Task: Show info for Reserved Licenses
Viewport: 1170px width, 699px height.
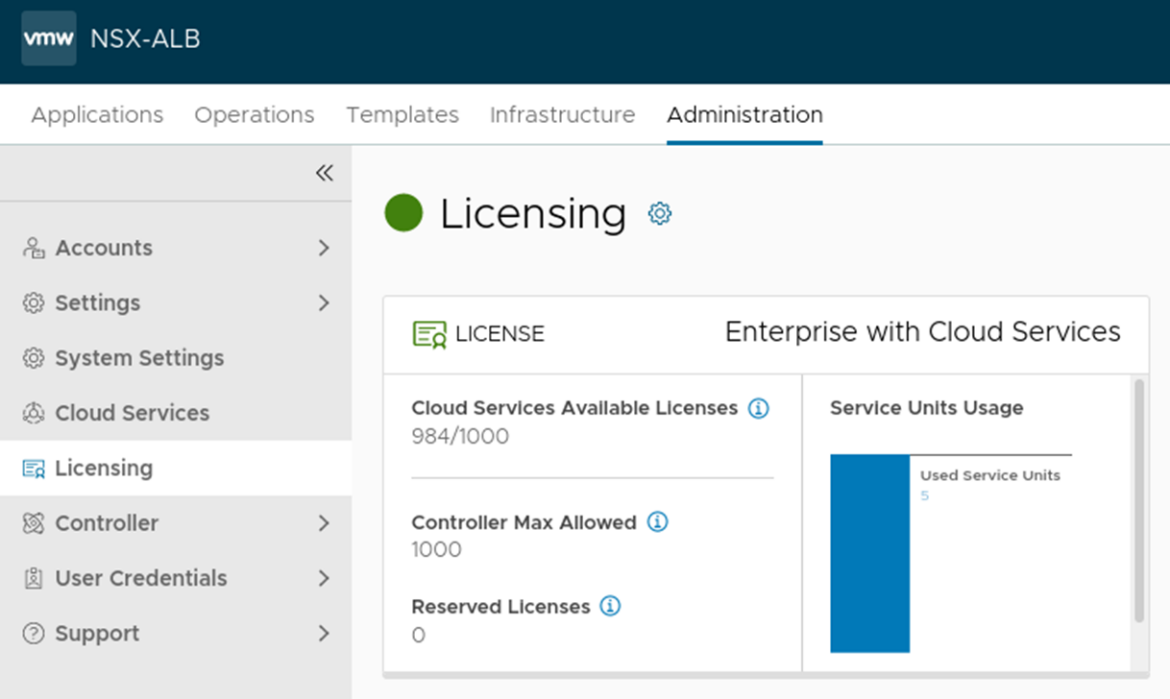Action: click(x=610, y=606)
